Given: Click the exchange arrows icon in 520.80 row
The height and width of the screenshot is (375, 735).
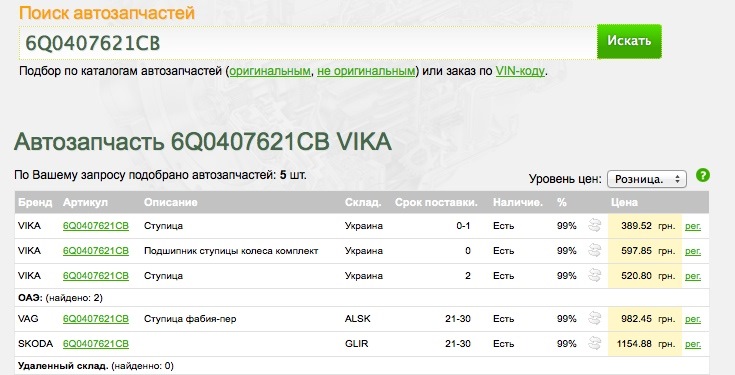Looking at the screenshot, I should coord(594,275).
